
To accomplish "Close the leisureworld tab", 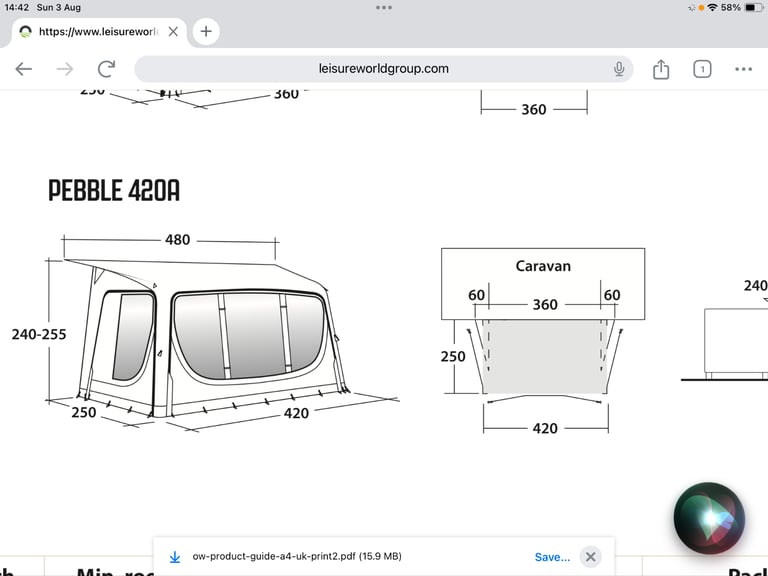I will [173, 32].
